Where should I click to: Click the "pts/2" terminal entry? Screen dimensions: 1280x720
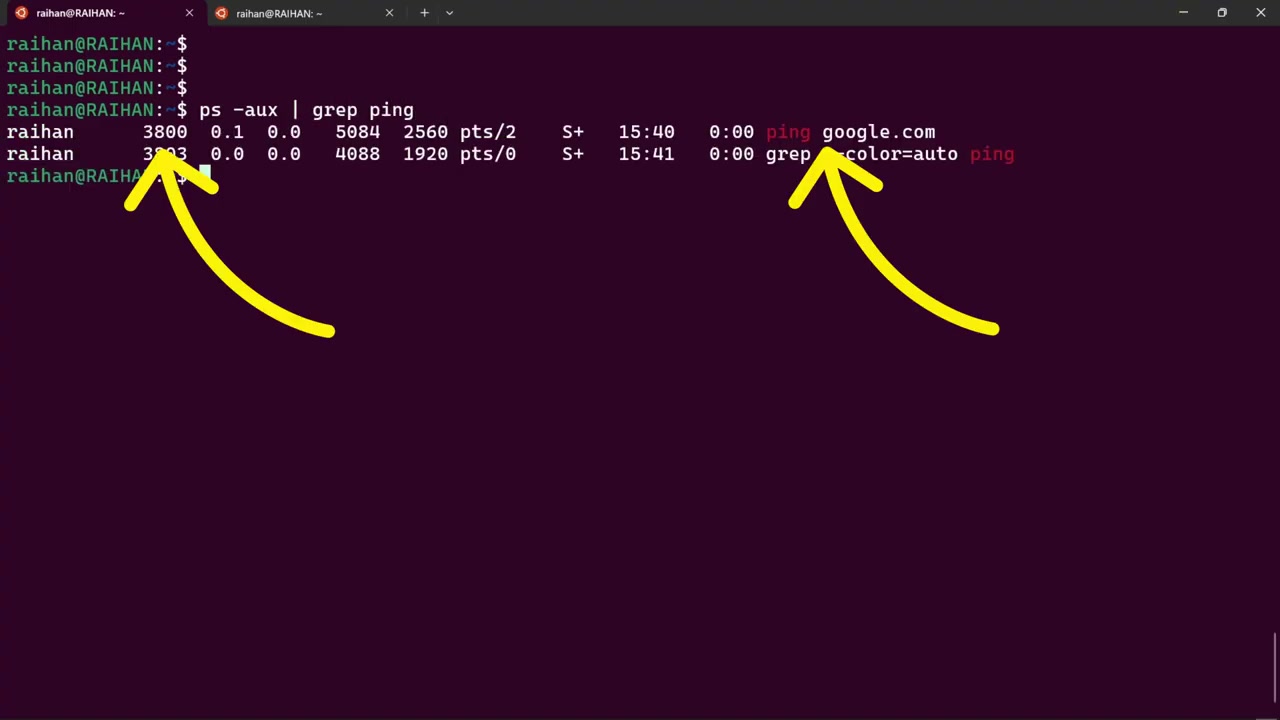pyautogui.click(x=488, y=132)
